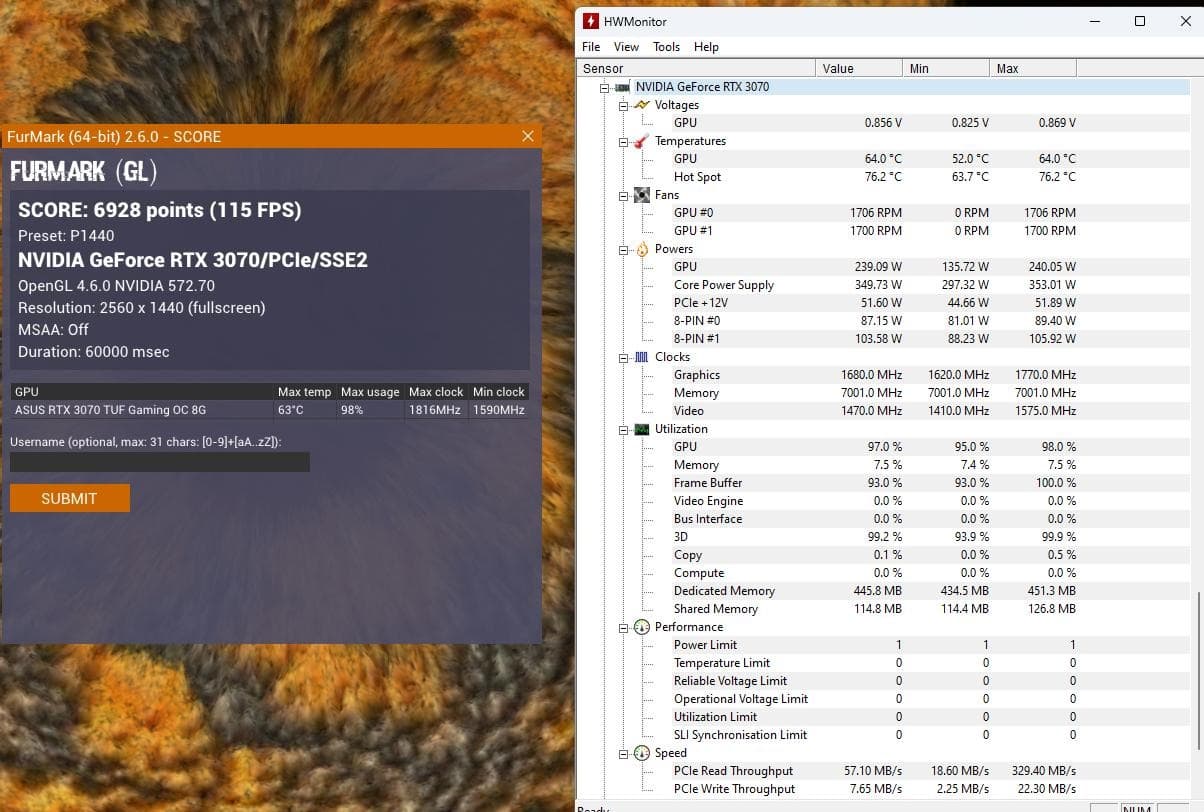Open the Tools menu in HWMonitor
The image size is (1204, 812).
666,47
